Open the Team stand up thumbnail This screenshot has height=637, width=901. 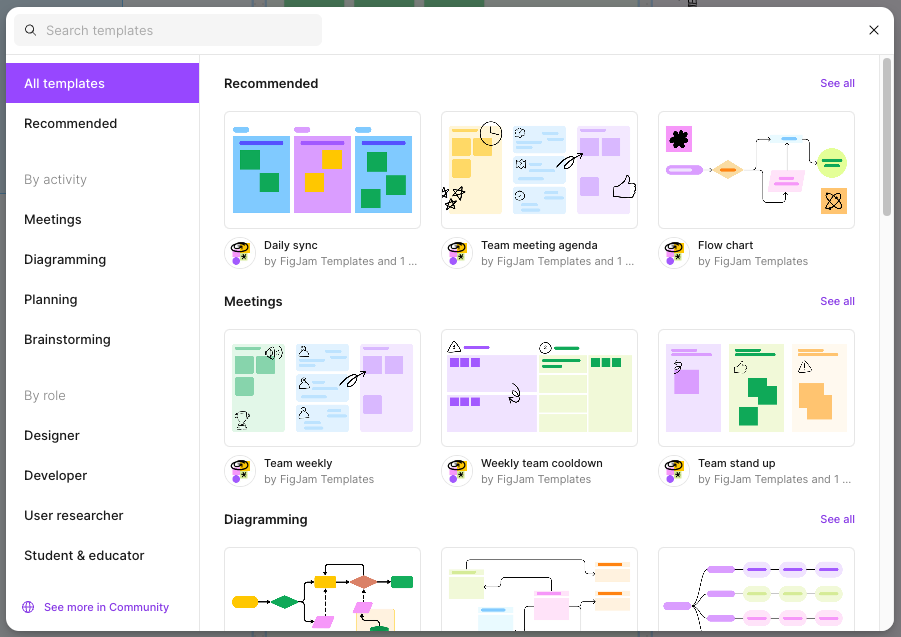pyautogui.click(x=756, y=388)
